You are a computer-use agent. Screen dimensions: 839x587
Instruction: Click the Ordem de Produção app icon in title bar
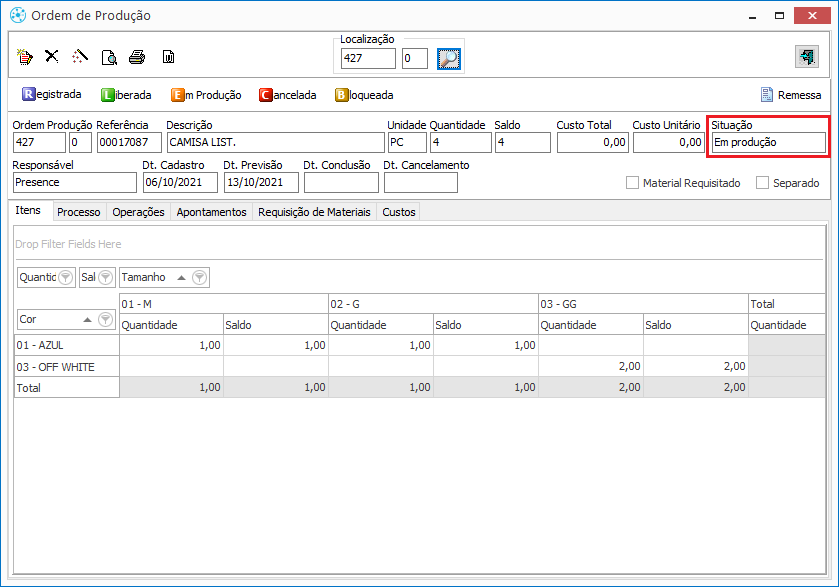[x=18, y=15]
